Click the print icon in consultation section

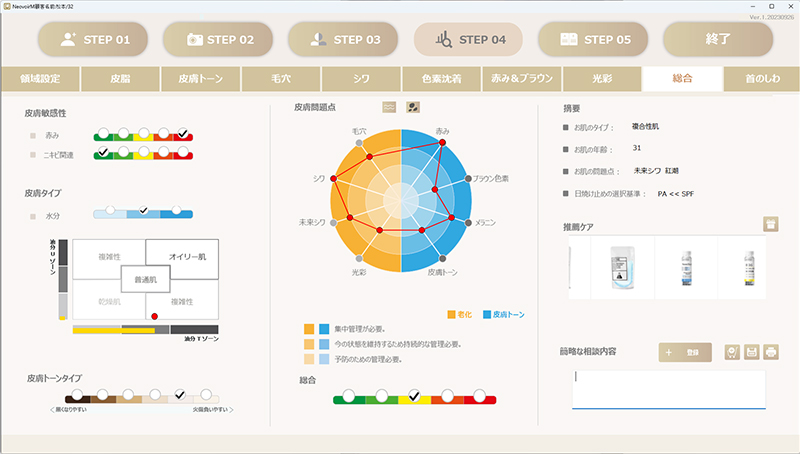(771, 352)
